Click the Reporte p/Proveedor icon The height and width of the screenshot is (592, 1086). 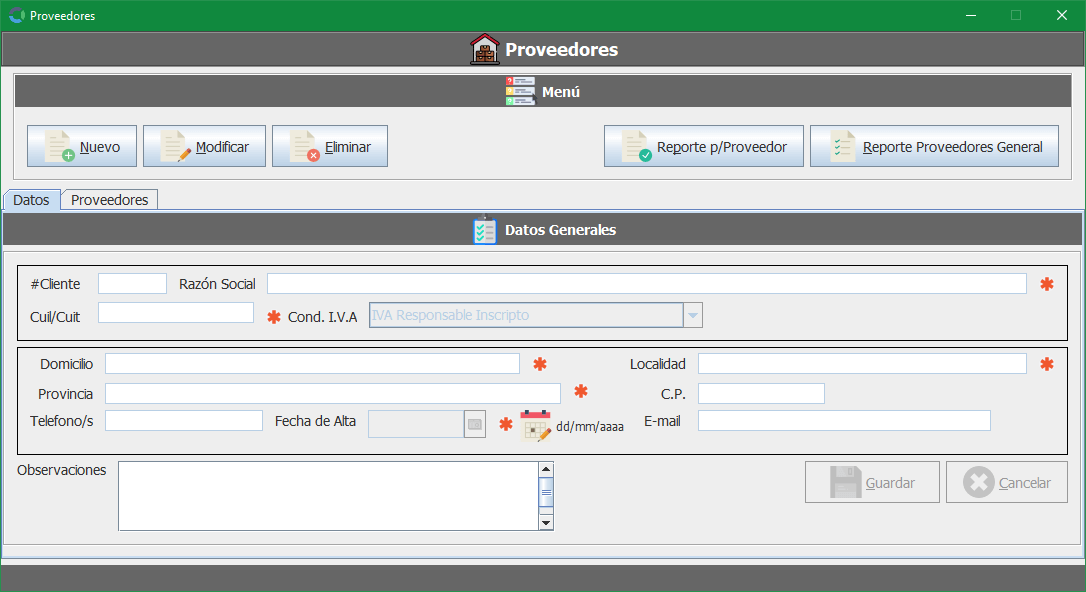pos(636,147)
